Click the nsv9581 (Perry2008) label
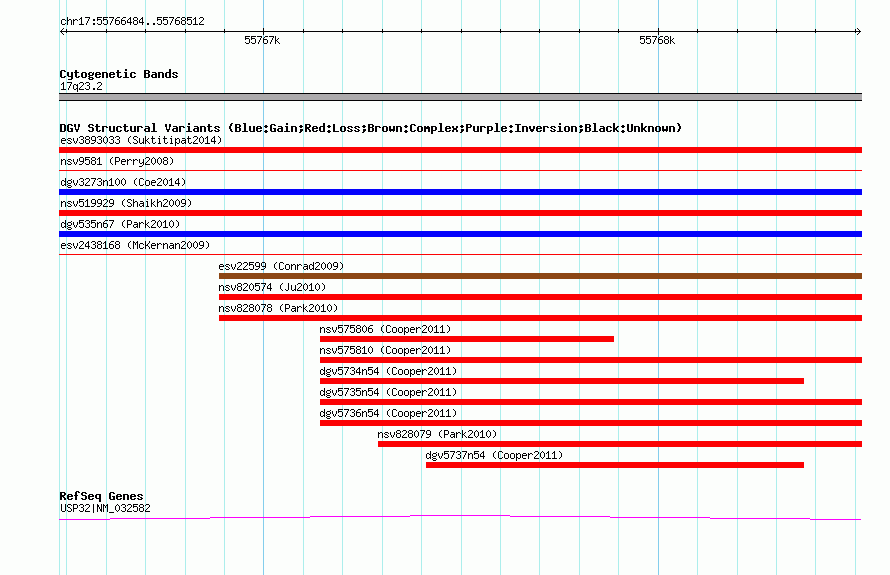 click(117, 161)
